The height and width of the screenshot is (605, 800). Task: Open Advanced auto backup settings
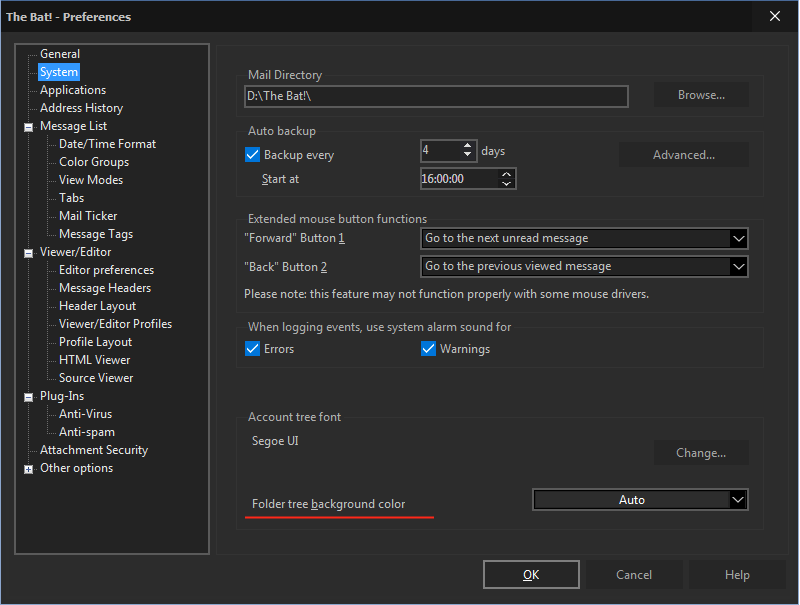click(x=684, y=155)
